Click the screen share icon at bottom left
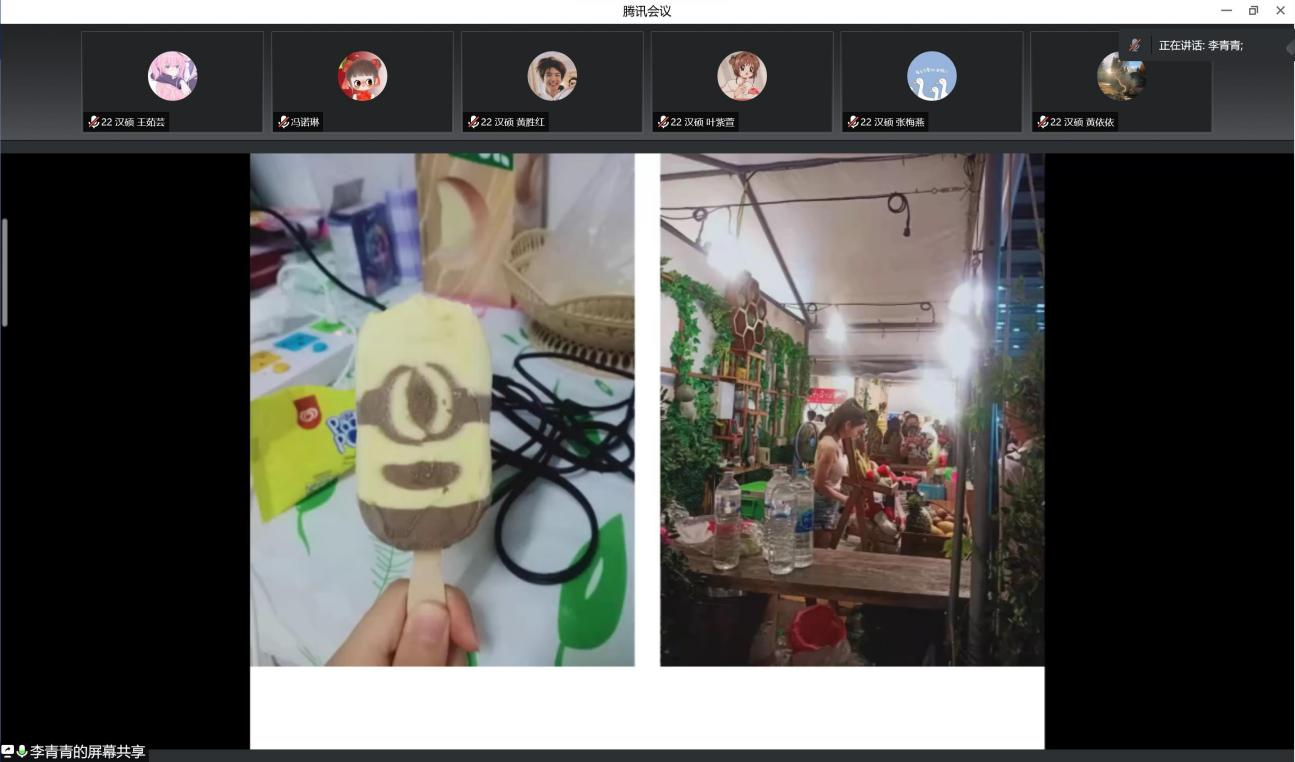The image size is (1295, 762). [x=8, y=751]
